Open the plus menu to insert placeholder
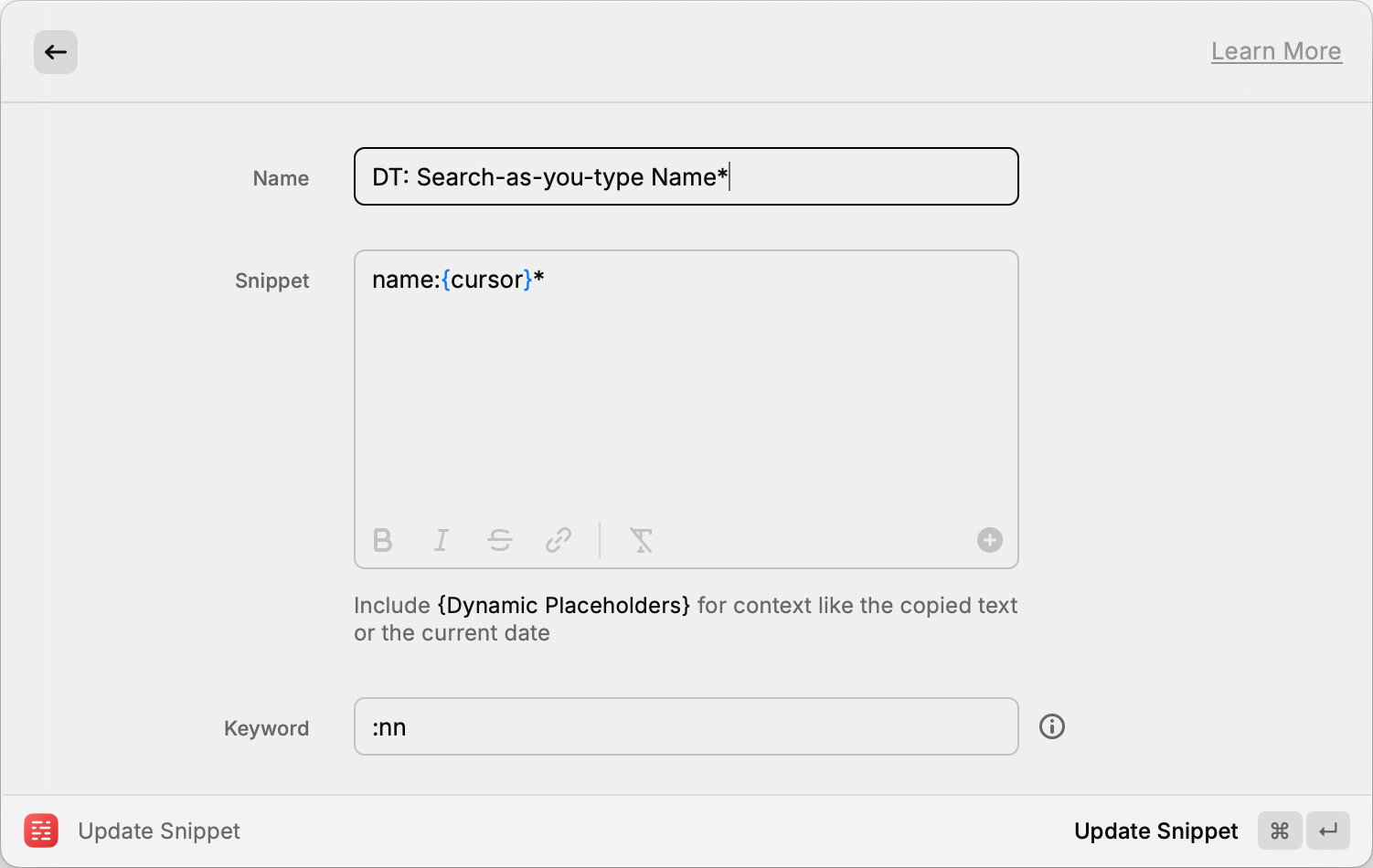Image resolution: width=1373 pixels, height=868 pixels. click(x=989, y=540)
